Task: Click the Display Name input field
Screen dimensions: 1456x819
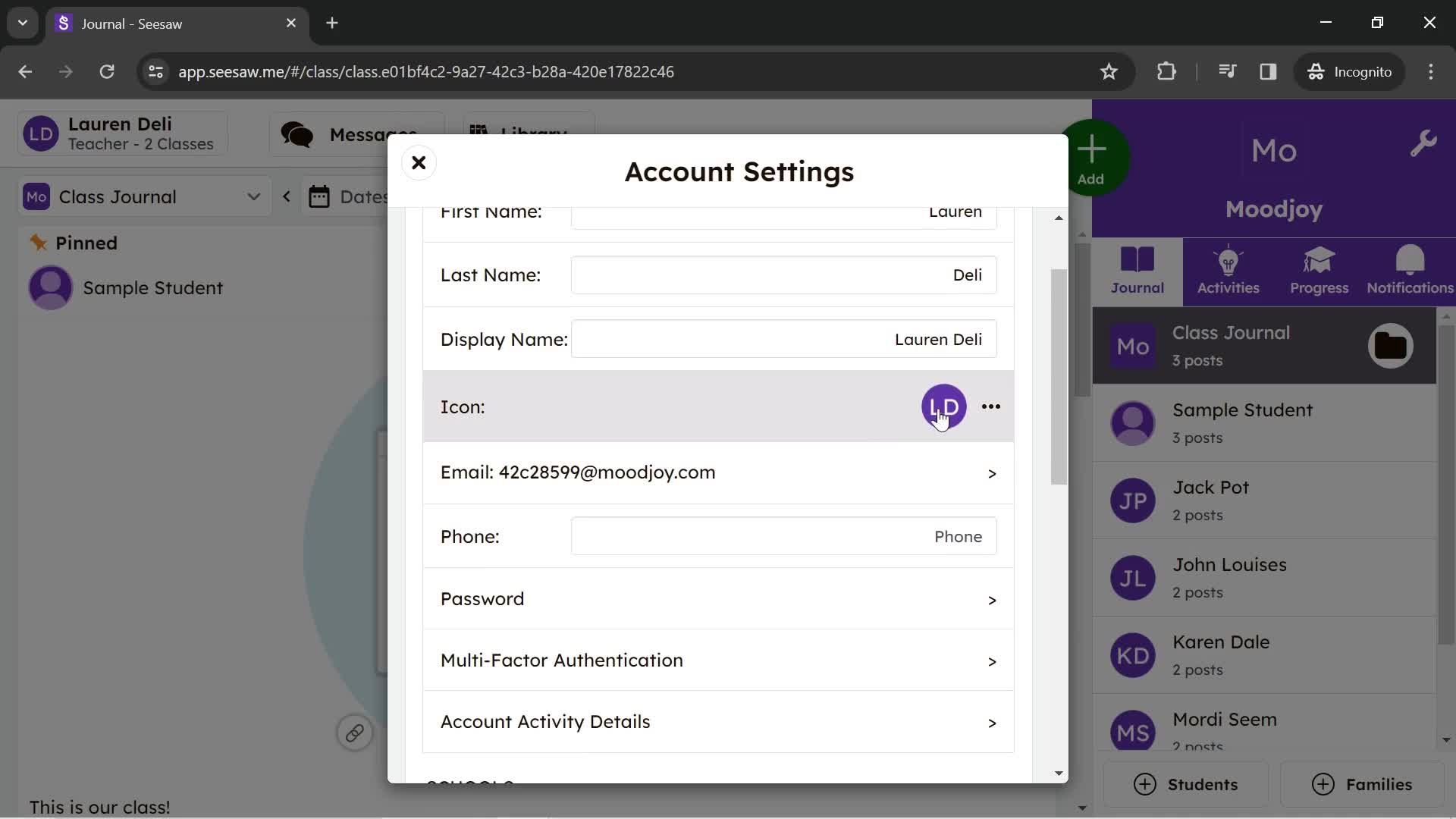Action: [x=784, y=339]
